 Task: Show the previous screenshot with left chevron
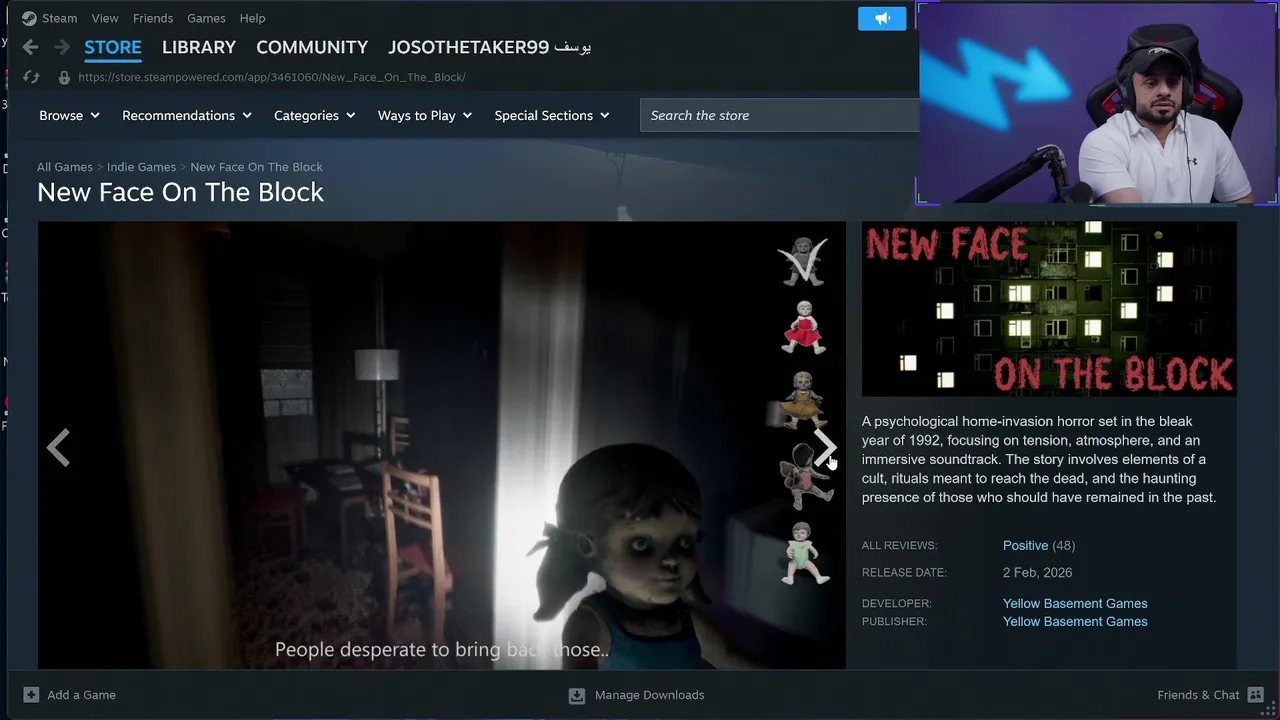(58, 448)
